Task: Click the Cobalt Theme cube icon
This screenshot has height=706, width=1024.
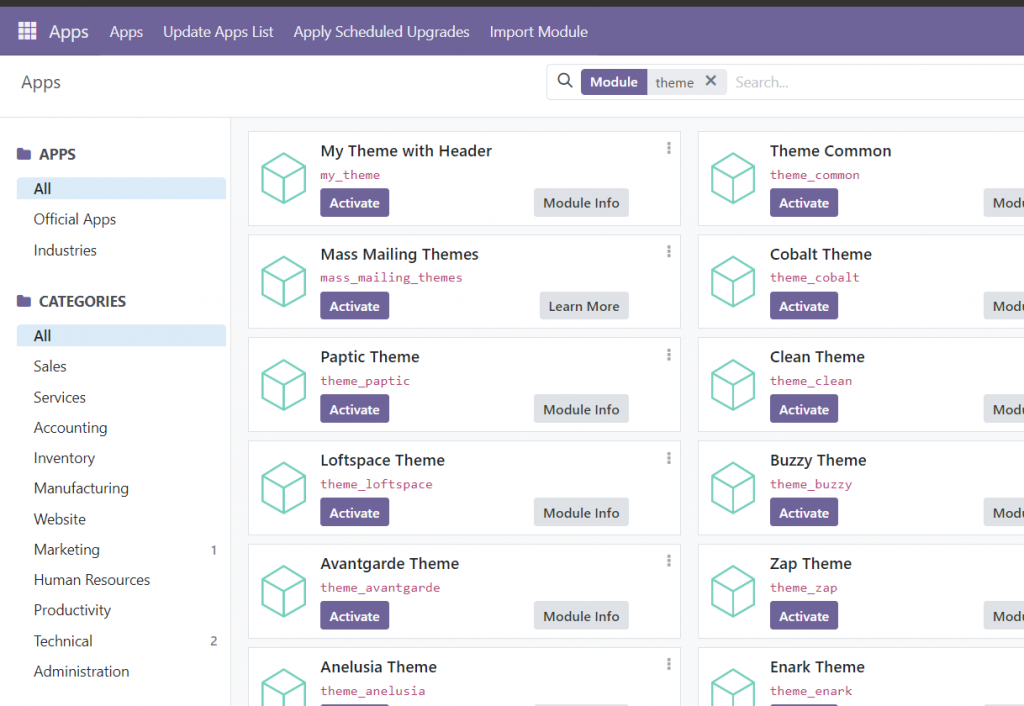Action: click(x=733, y=281)
